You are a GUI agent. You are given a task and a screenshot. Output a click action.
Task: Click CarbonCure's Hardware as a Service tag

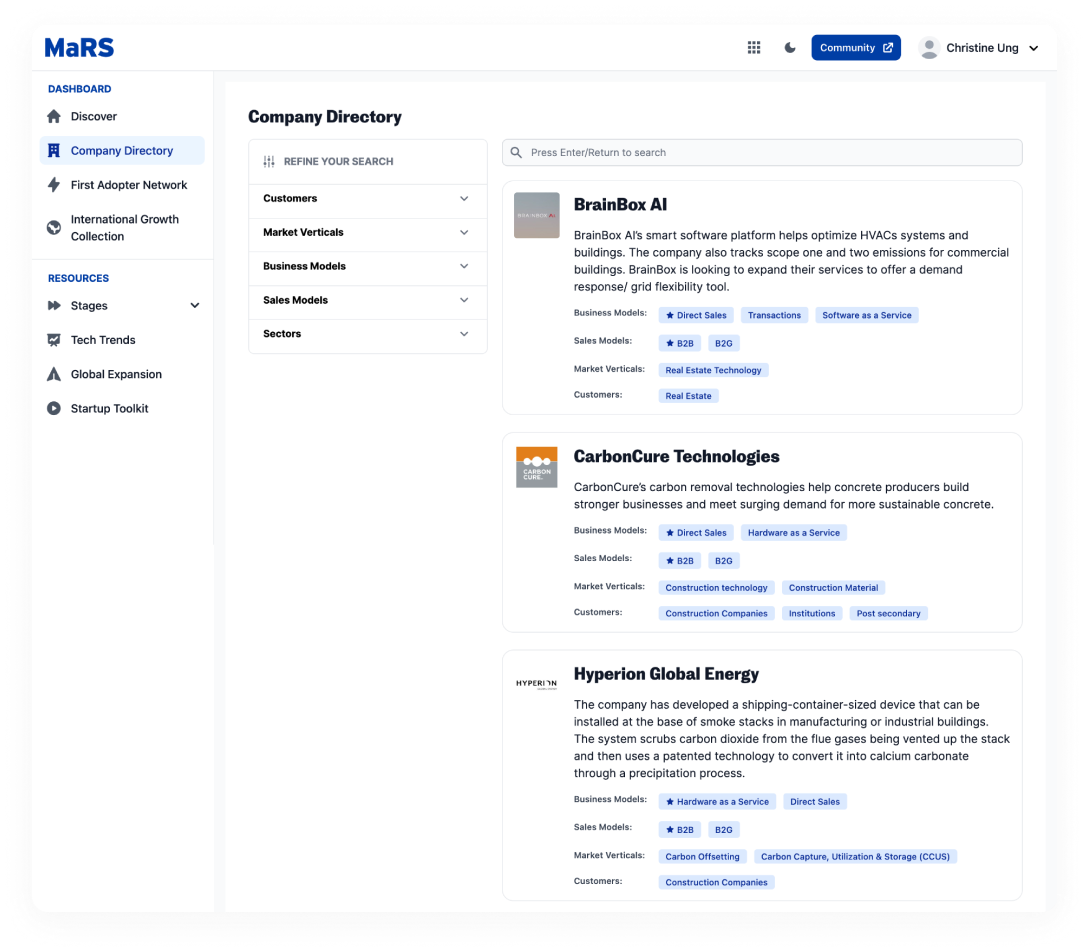(x=793, y=533)
